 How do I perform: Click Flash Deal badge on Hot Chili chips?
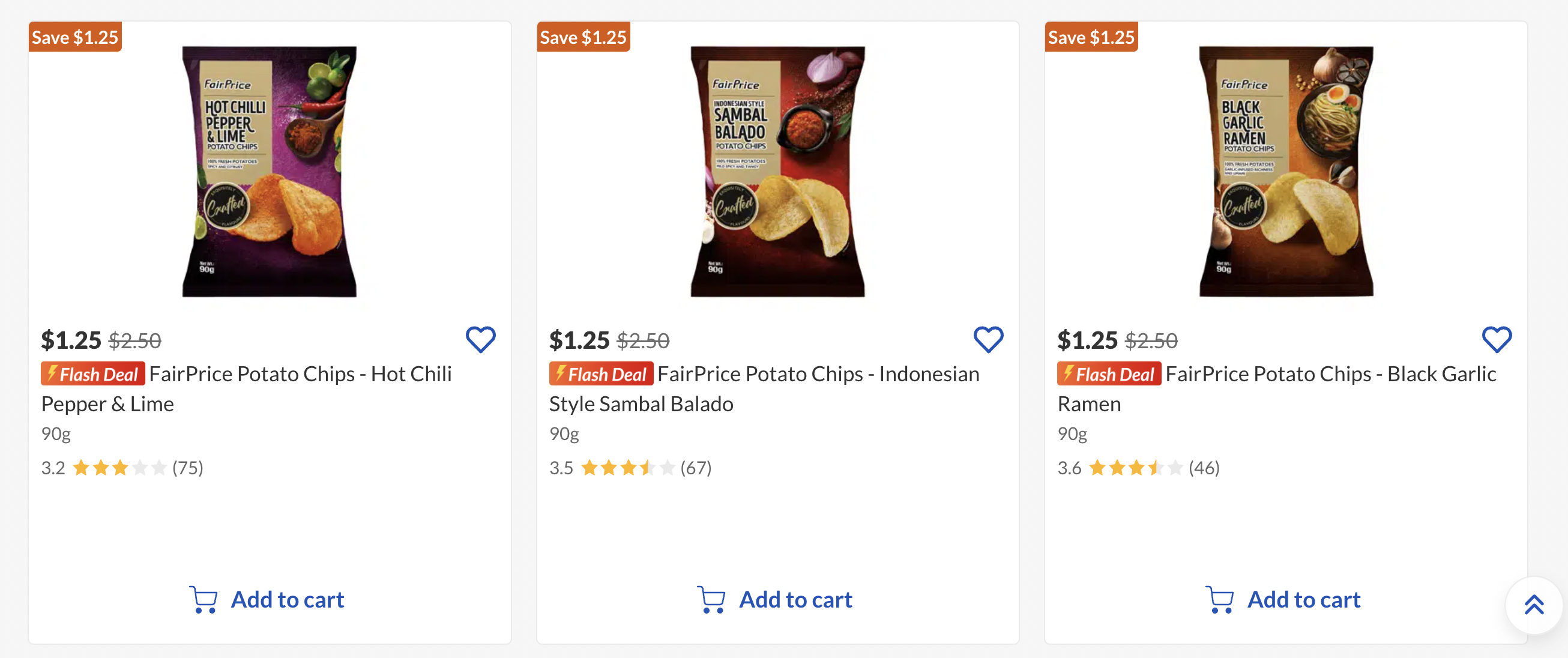pos(93,375)
